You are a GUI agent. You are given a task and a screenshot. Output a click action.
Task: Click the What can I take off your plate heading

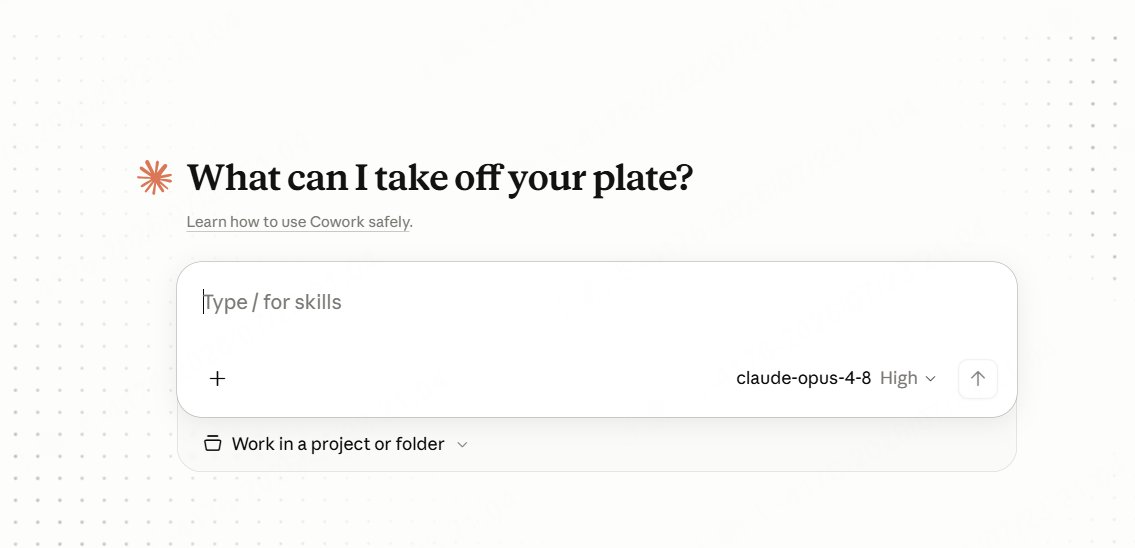pyautogui.click(x=440, y=177)
